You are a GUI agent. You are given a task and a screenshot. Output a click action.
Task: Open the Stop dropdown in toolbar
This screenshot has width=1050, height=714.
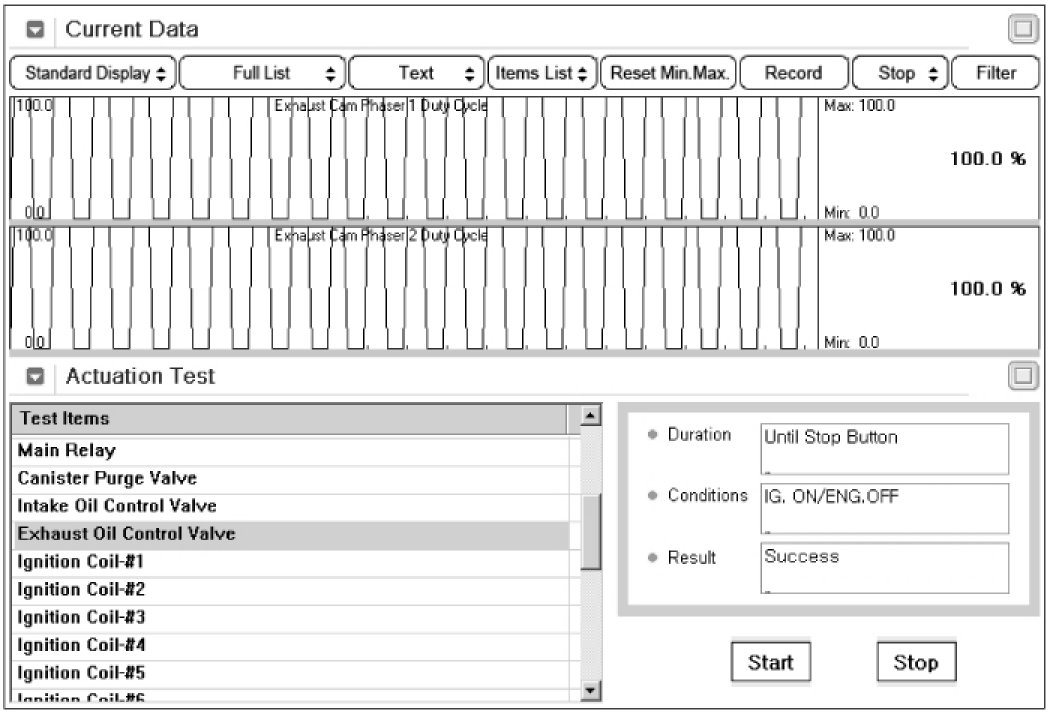click(897, 73)
